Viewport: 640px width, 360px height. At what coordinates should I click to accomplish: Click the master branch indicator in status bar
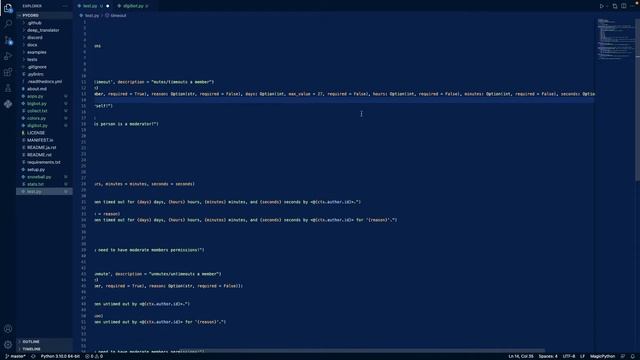tap(16, 356)
